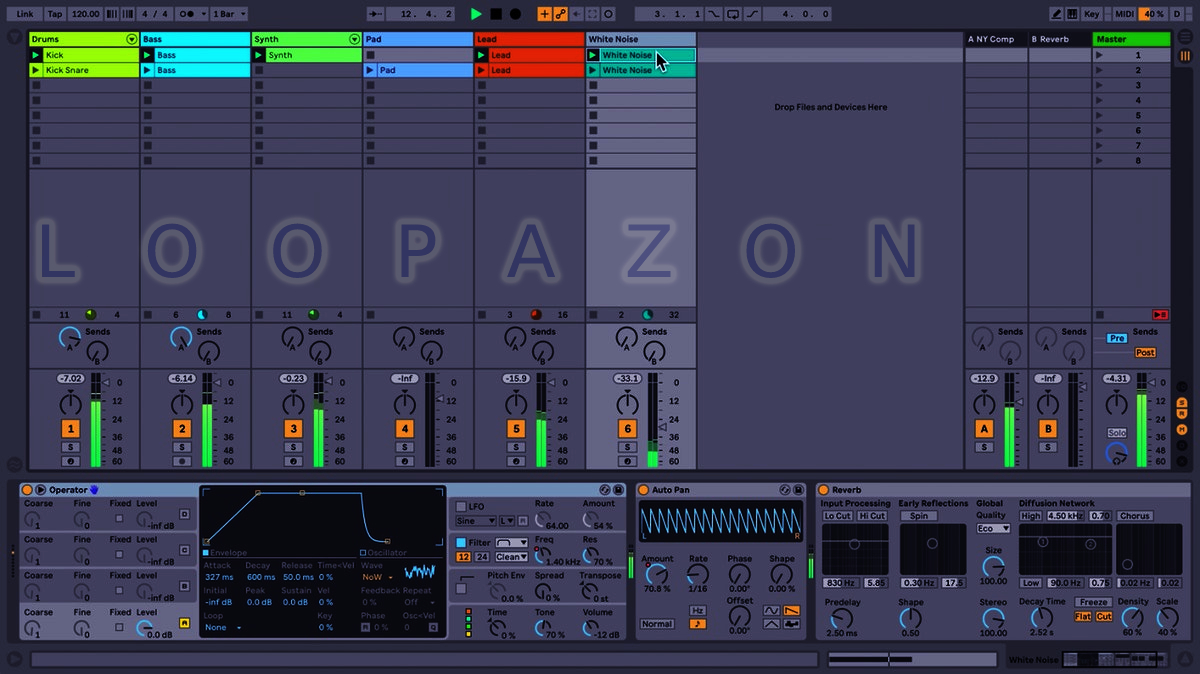This screenshot has width=1200, height=674.
Task: Toggle track 3 activator button
Action: (x=293, y=428)
